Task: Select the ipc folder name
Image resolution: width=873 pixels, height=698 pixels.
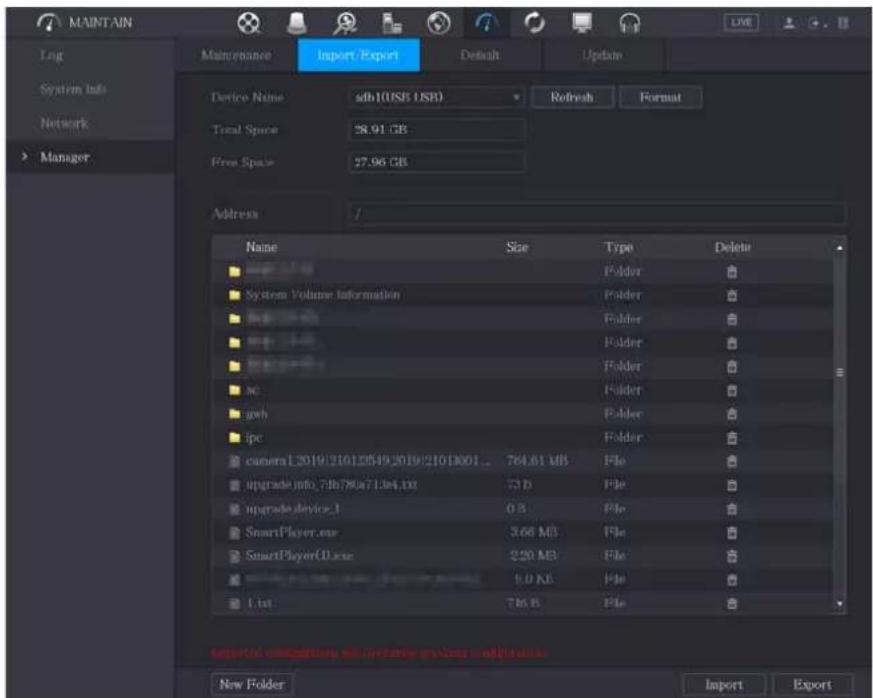Action: 254,438
